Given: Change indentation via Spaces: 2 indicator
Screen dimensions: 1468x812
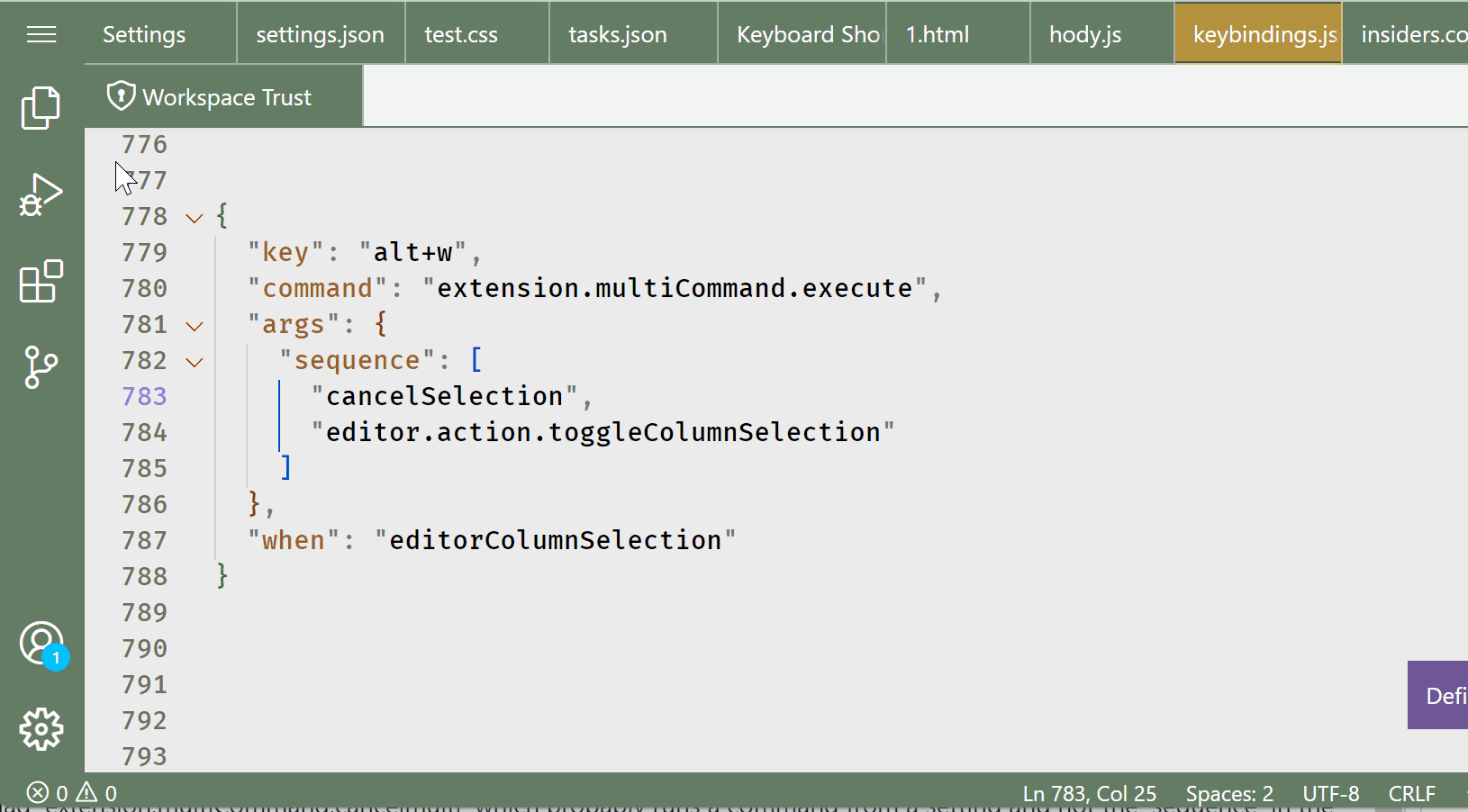Looking at the screenshot, I should click(1230, 793).
